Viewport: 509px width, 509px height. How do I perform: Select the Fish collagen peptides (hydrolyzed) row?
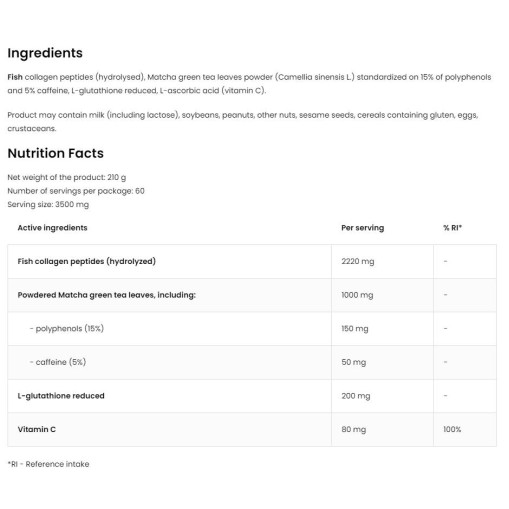click(x=252, y=261)
